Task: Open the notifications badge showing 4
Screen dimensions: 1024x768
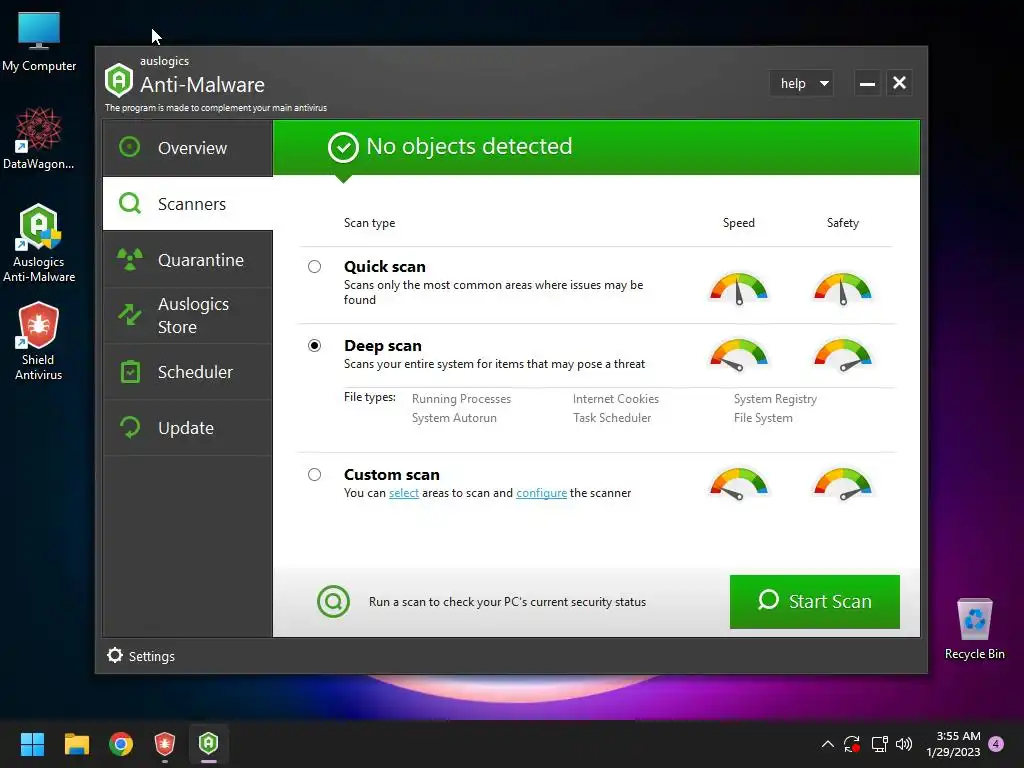Action: point(996,744)
